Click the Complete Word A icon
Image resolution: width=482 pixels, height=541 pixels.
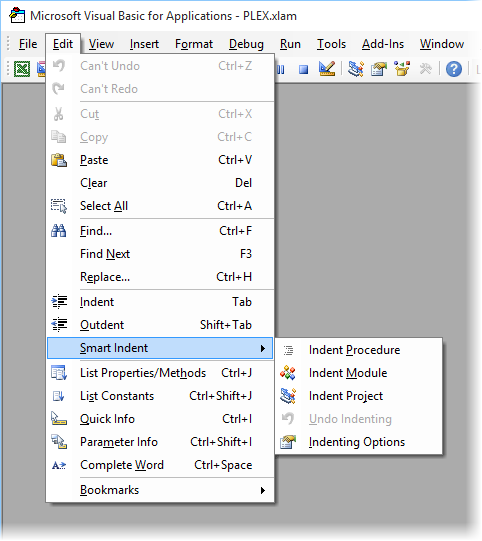59,465
